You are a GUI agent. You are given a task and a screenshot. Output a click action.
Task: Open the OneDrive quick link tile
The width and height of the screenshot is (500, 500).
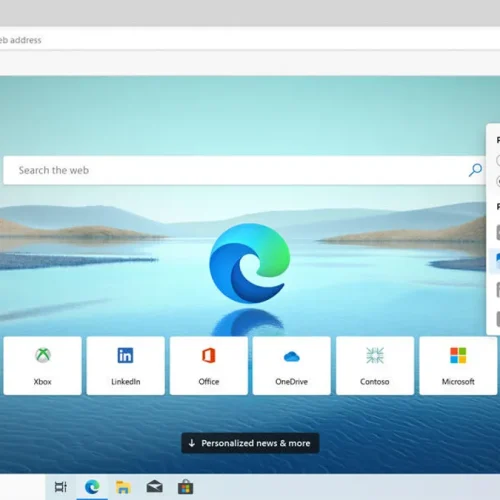pyautogui.click(x=292, y=366)
